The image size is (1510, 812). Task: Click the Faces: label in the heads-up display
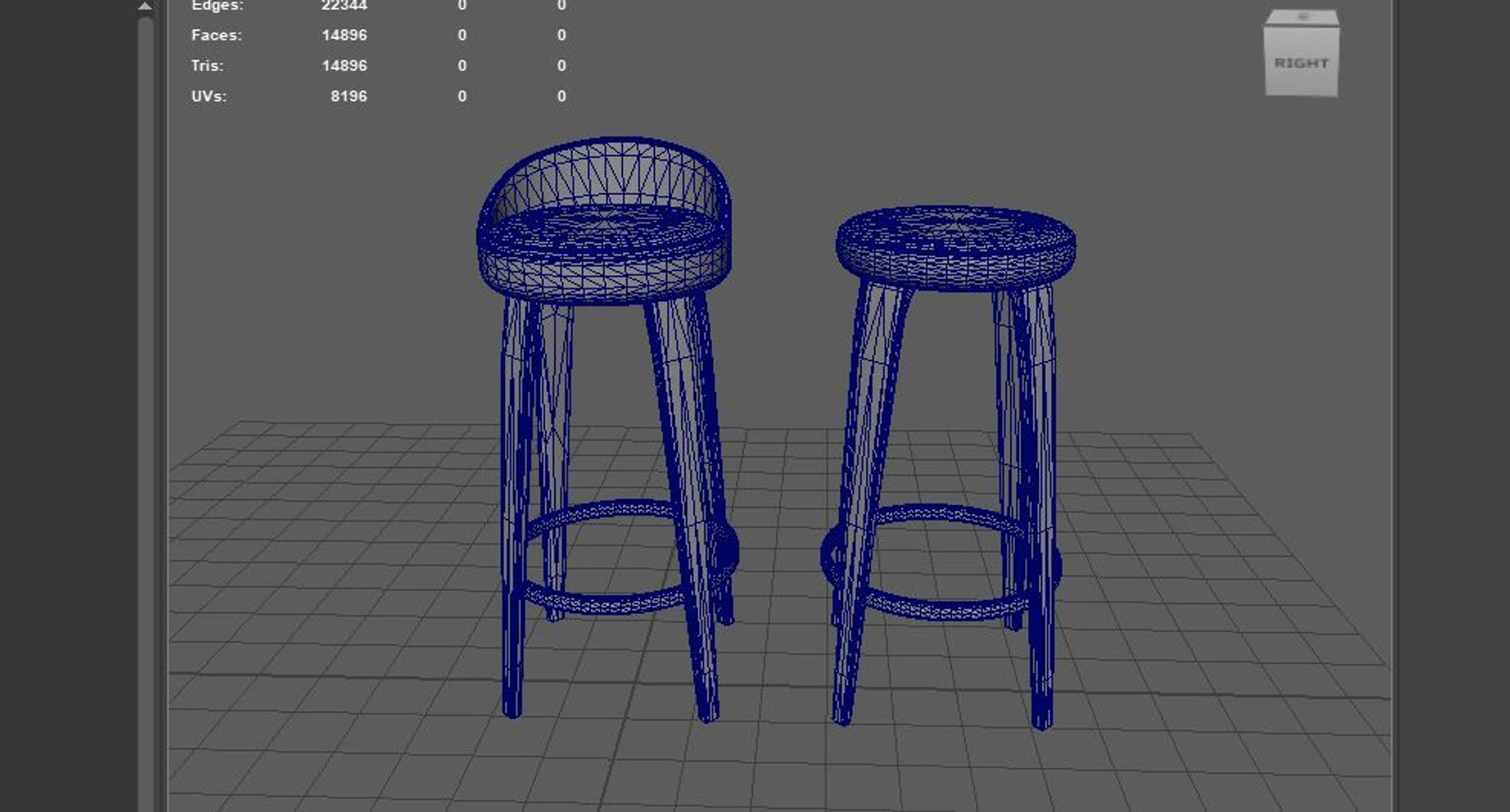(216, 35)
